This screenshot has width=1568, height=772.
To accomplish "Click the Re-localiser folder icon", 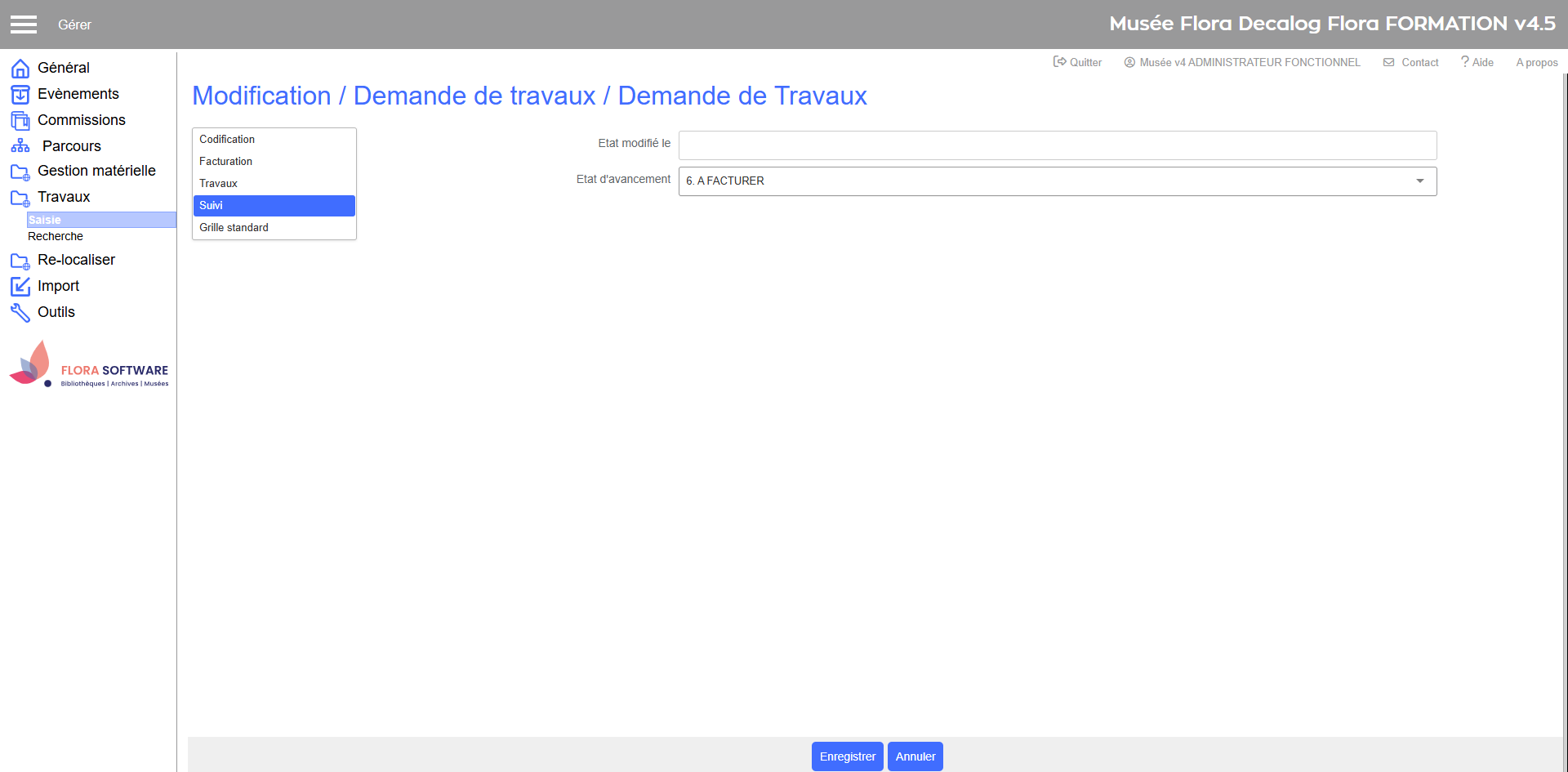I will click(20, 261).
